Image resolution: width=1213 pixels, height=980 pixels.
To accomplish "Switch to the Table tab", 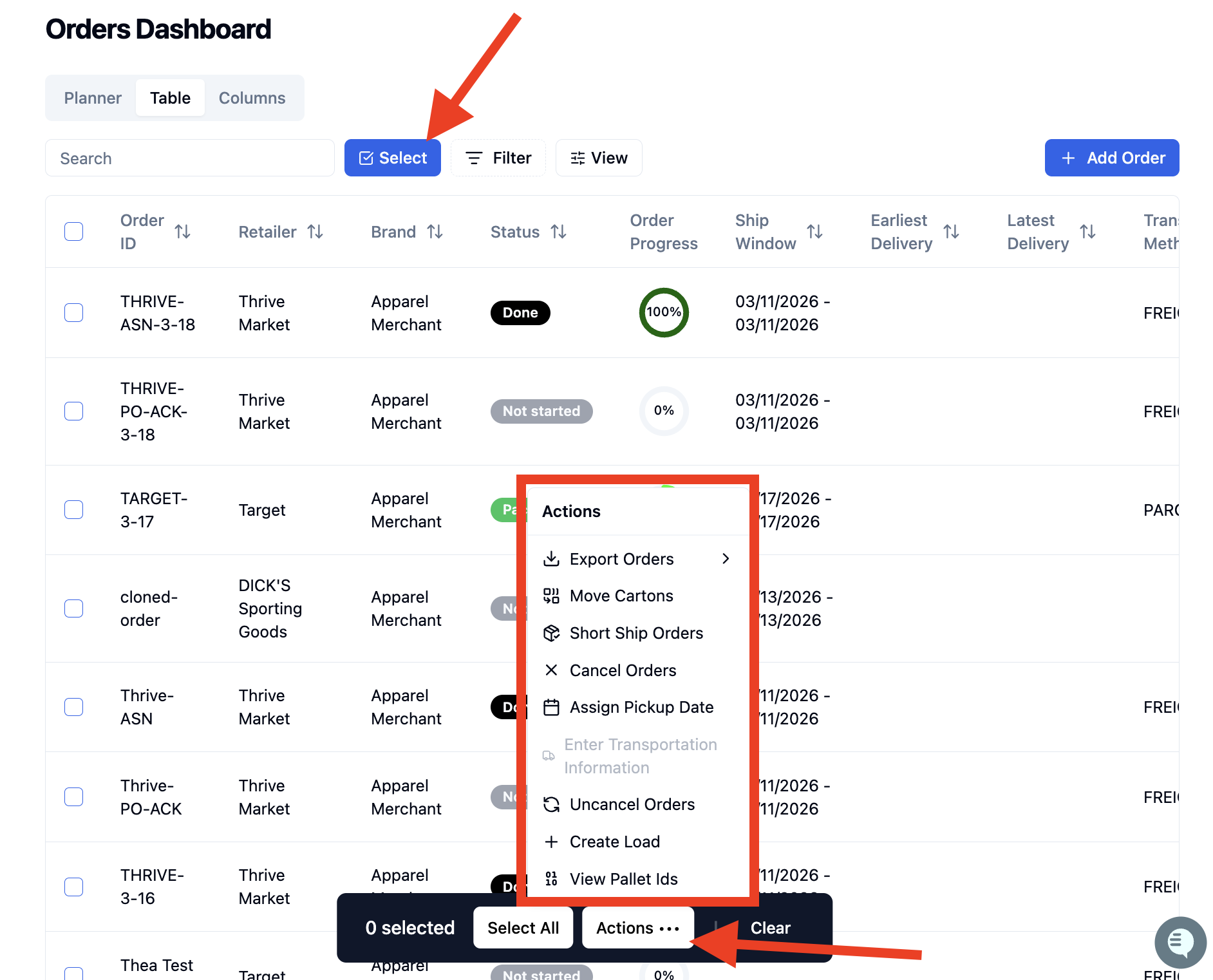I will 170,98.
